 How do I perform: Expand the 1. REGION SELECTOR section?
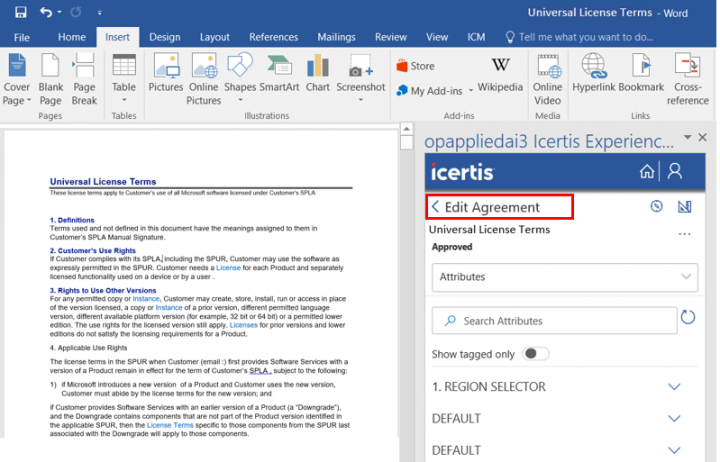(673, 387)
